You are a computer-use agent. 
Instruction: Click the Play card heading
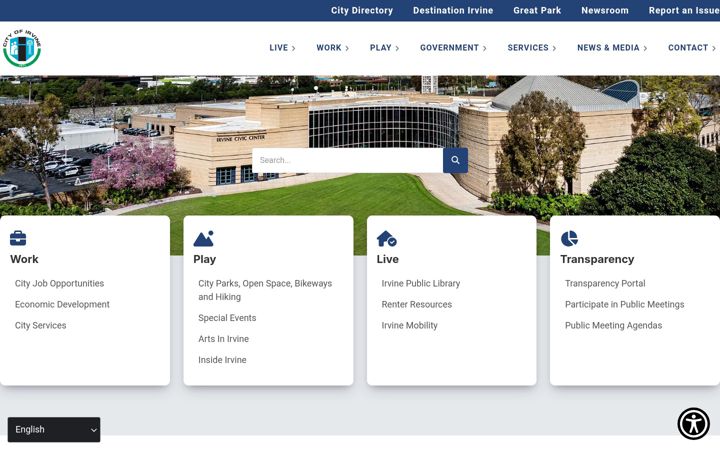coord(204,259)
